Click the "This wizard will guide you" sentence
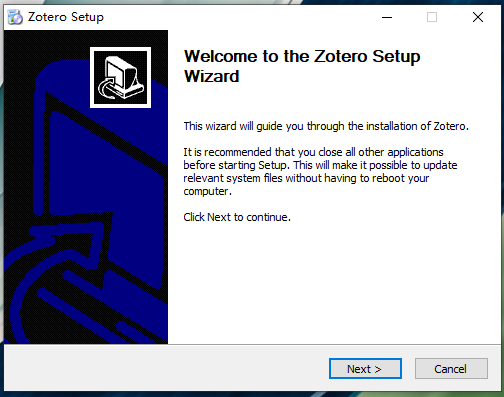 (x=326, y=126)
